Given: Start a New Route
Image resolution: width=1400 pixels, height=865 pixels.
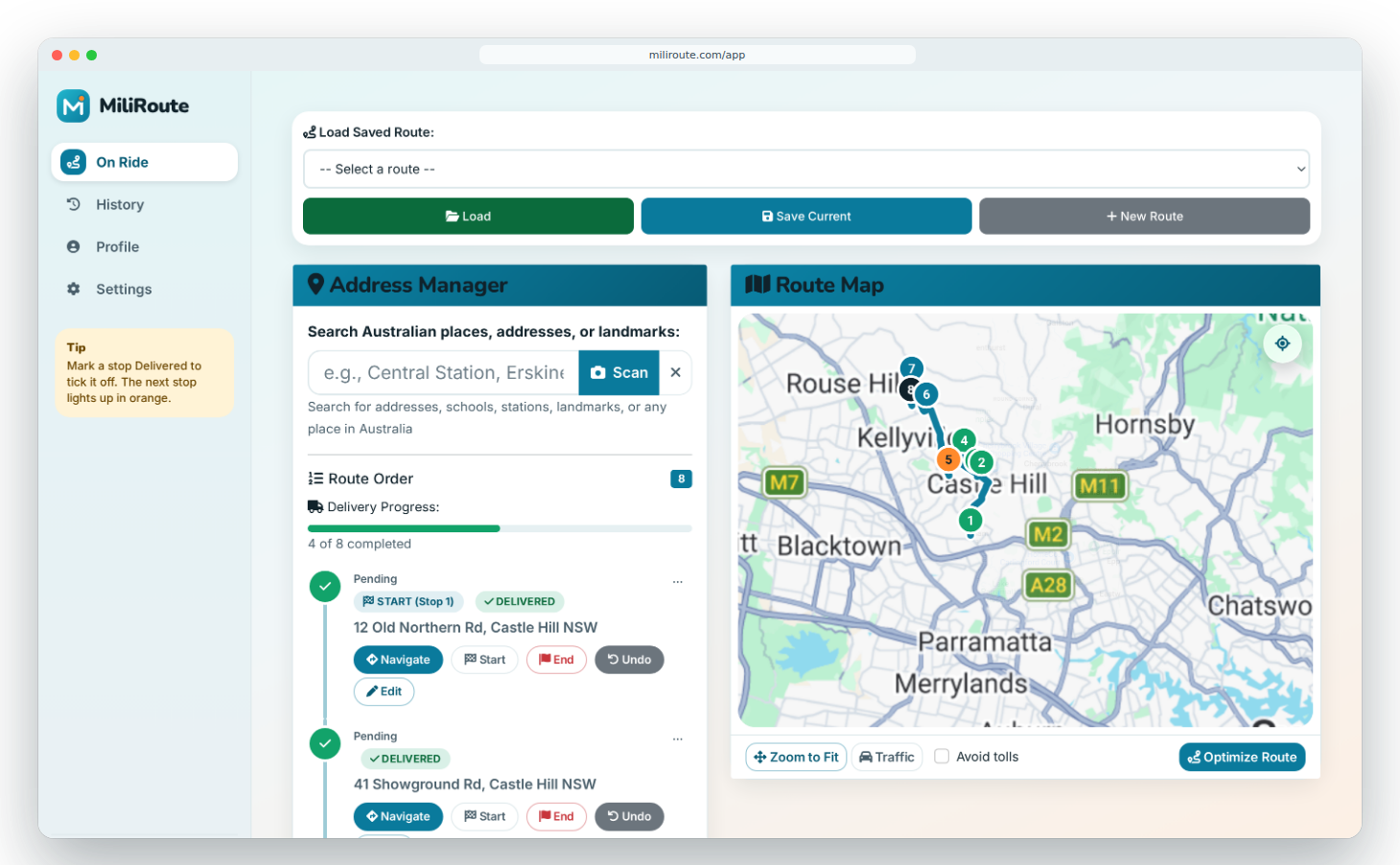Looking at the screenshot, I should 1144,216.
